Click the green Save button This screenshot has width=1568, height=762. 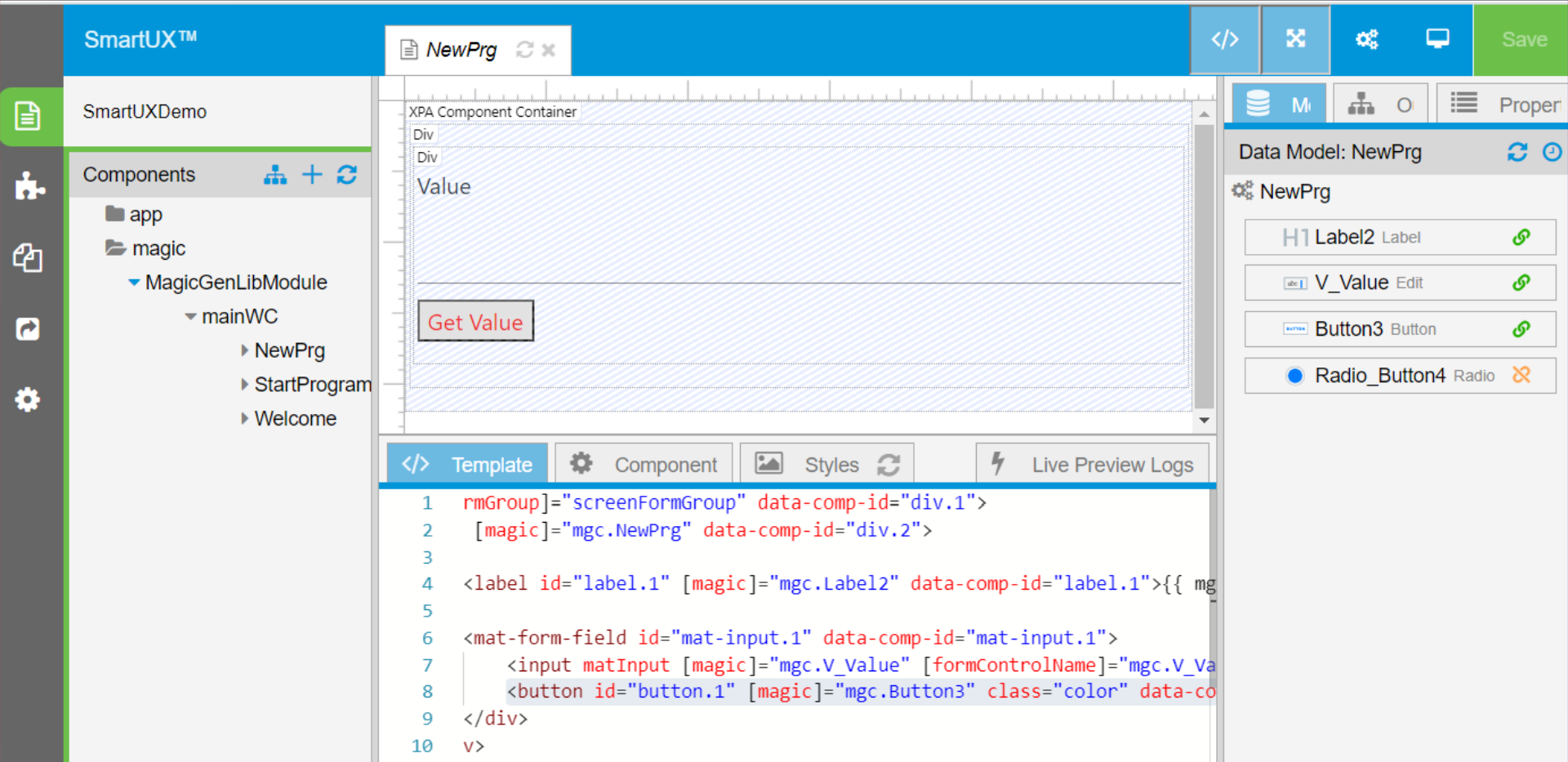click(x=1523, y=39)
